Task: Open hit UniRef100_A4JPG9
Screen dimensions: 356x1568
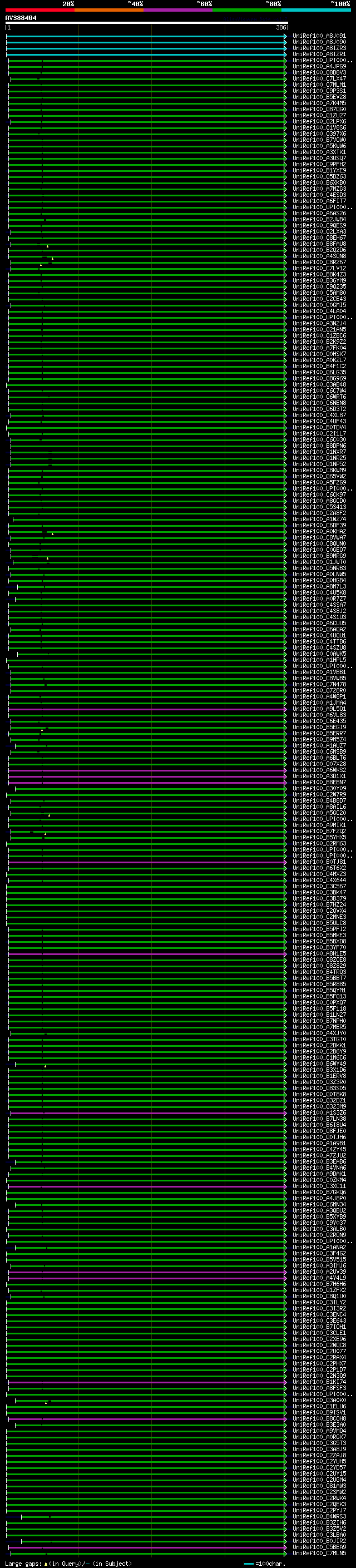Action: (x=319, y=67)
